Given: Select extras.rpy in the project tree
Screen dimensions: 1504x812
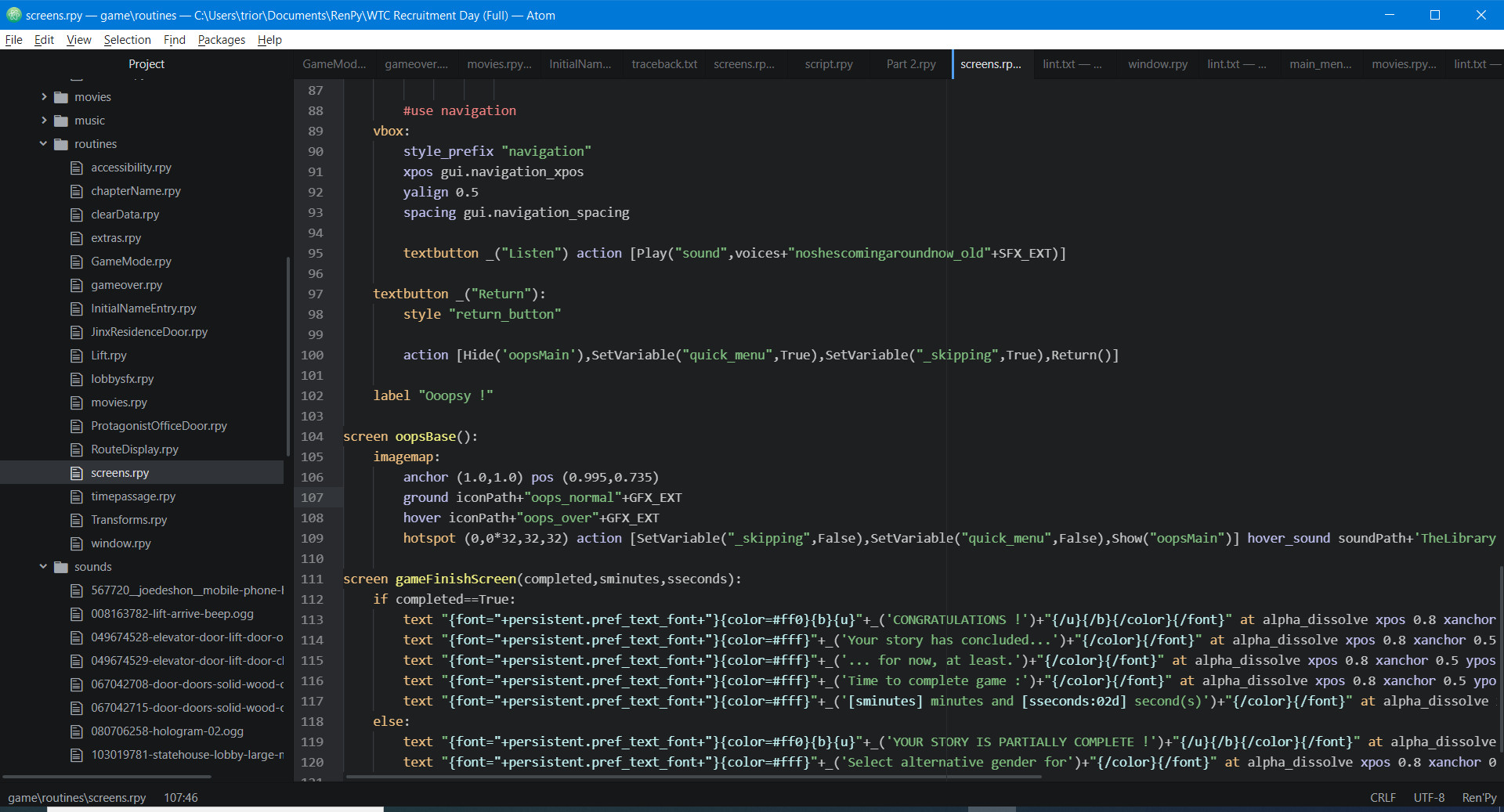Looking at the screenshot, I should (117, 237).
